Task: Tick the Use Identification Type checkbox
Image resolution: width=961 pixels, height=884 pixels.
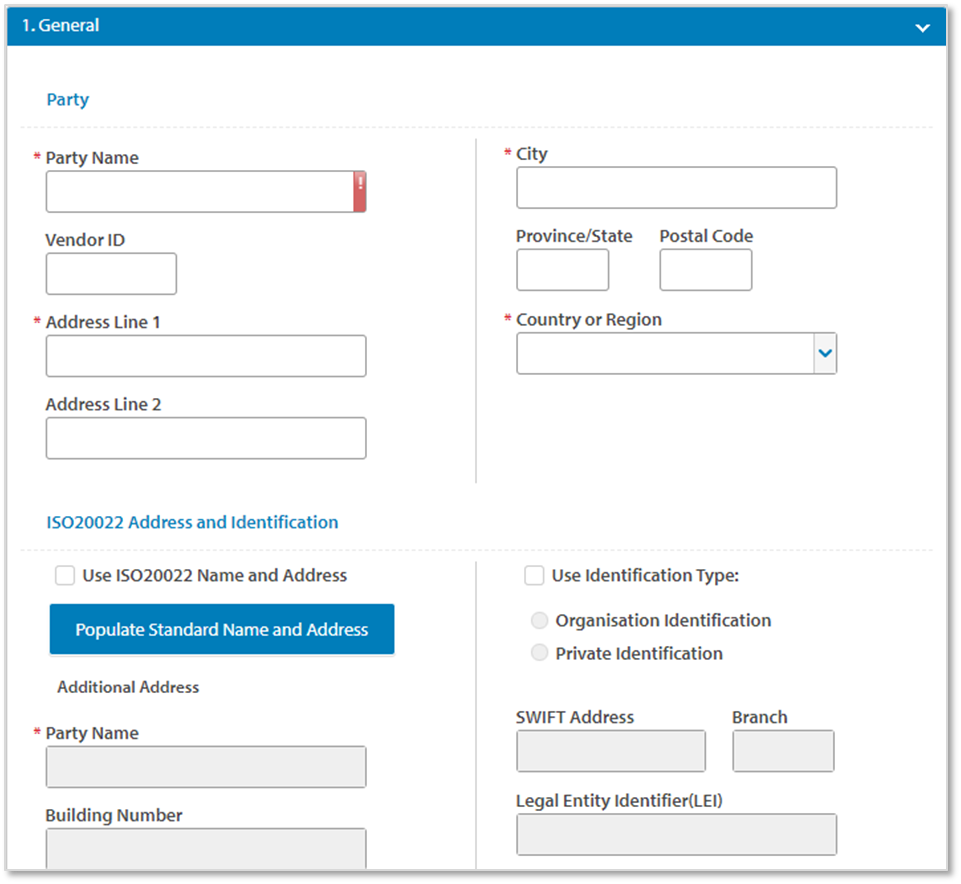Action: coord(535,575)
